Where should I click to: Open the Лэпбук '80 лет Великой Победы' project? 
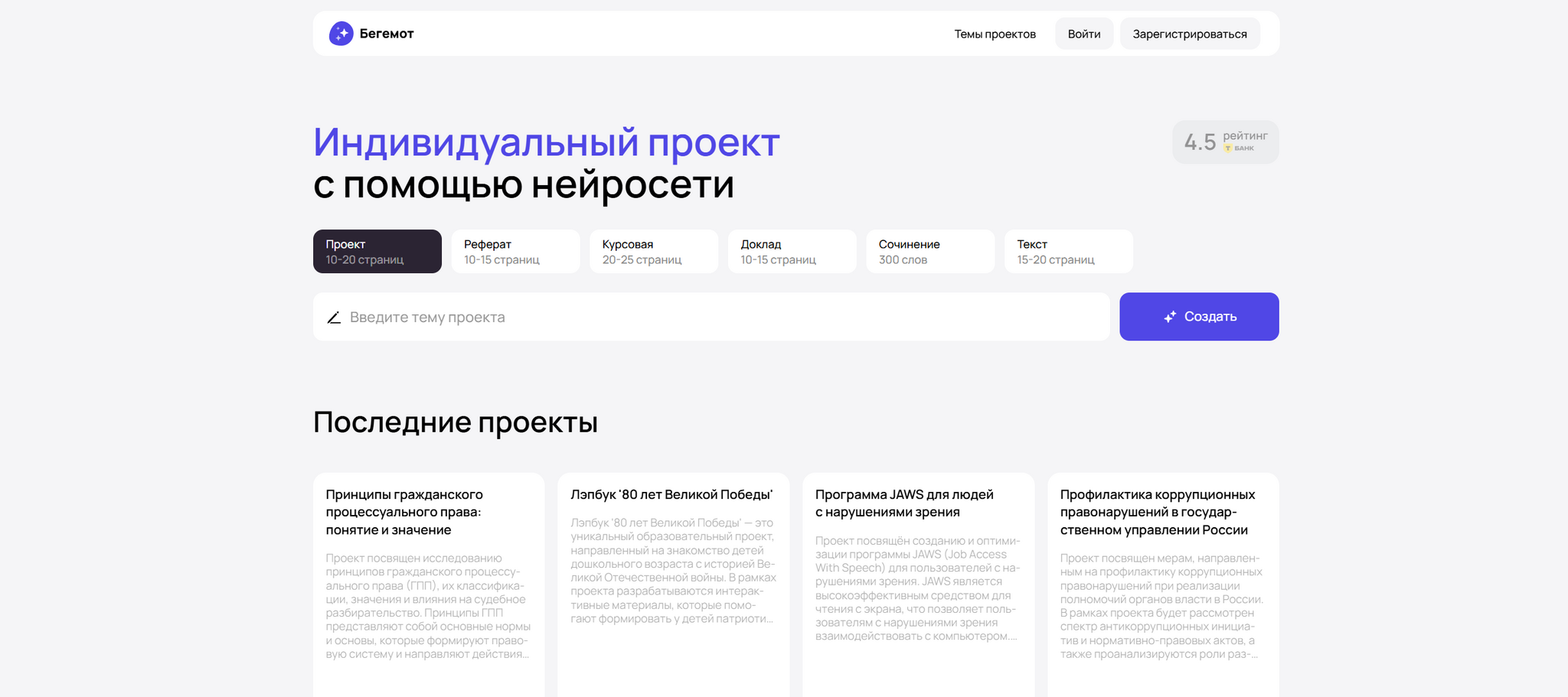pyautogui.click(x=673, y=574)
